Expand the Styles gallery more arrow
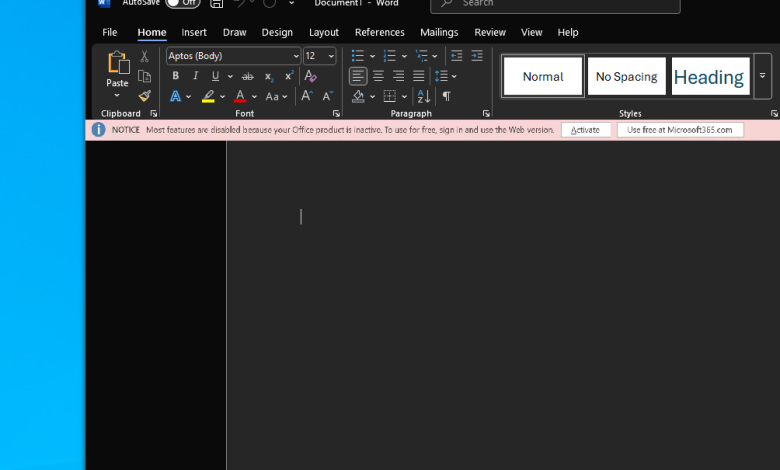The image size is (780, 470). 762,76
